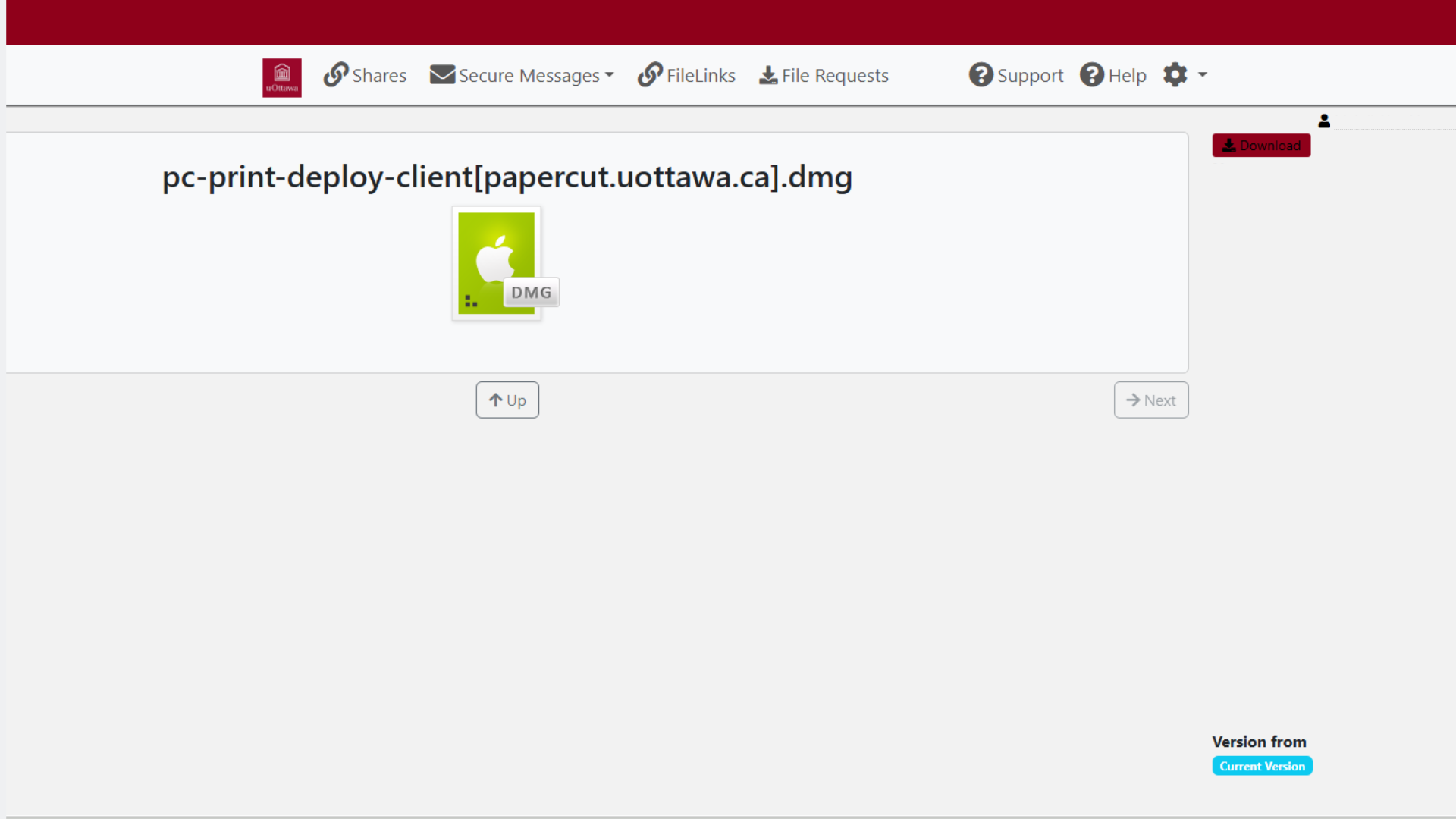Go to FileLinks

pyautogui.click(x=686, y=75)
